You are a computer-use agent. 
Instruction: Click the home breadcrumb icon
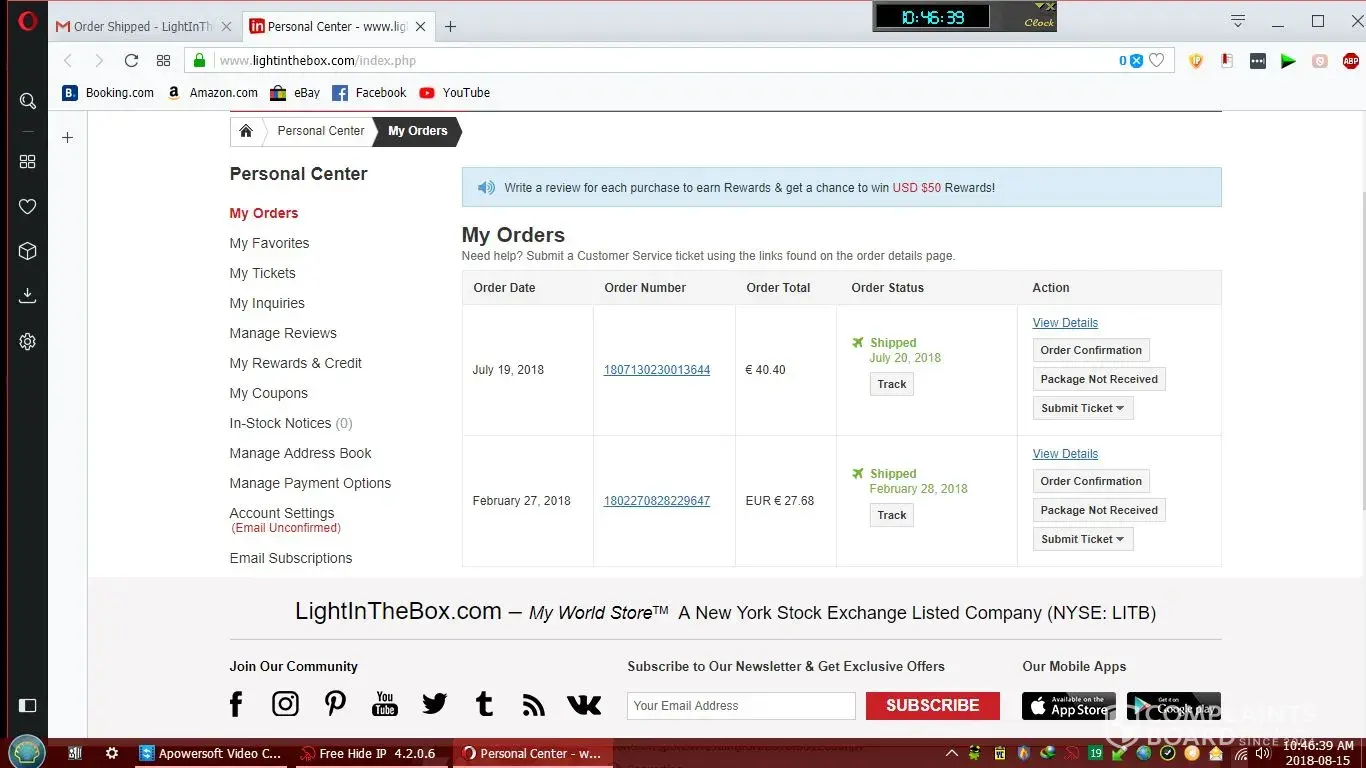click(246, 131)
